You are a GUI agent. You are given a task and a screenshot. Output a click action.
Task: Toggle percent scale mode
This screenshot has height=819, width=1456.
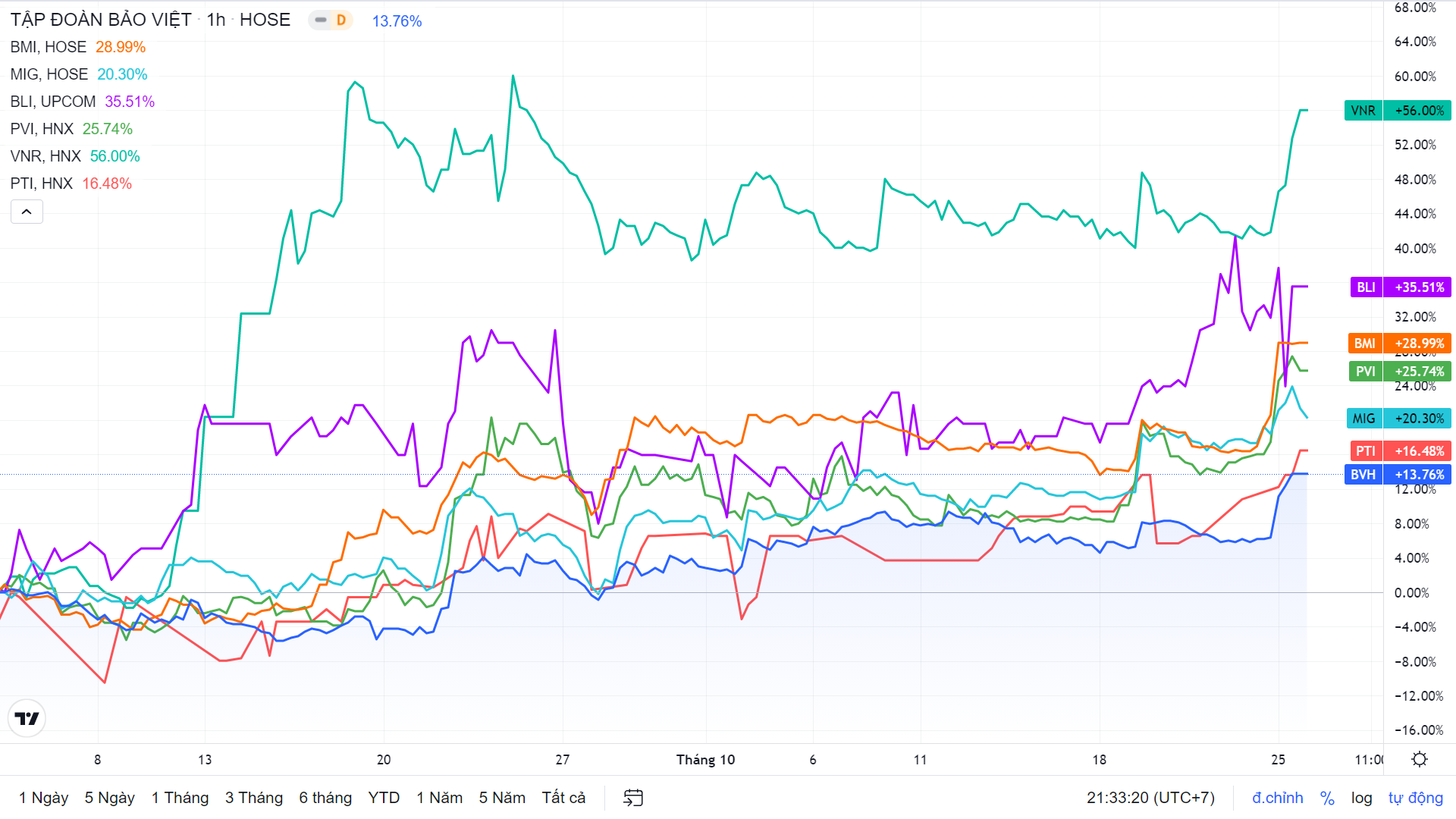pos(1327,798)
